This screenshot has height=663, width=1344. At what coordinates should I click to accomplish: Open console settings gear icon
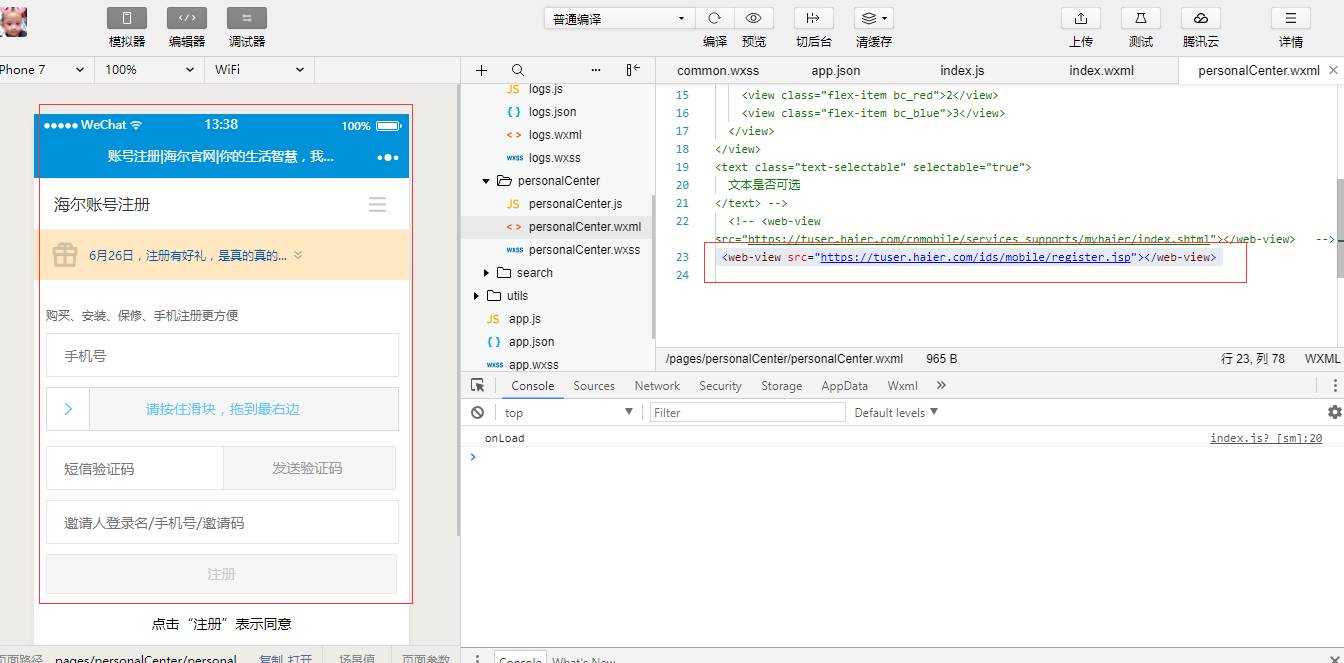coord(1334,412)
